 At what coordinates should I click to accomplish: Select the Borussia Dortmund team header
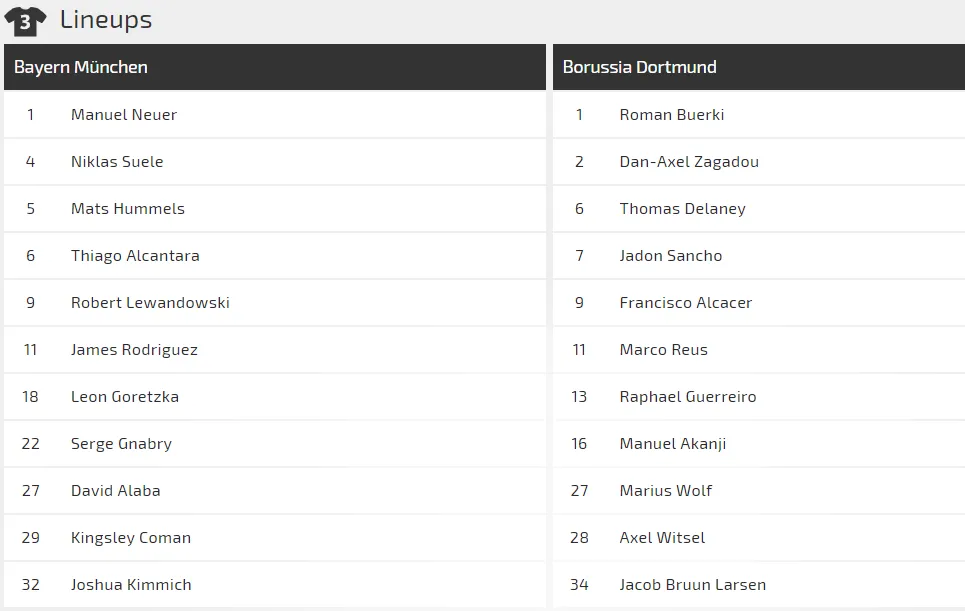[x=639, y=67]
